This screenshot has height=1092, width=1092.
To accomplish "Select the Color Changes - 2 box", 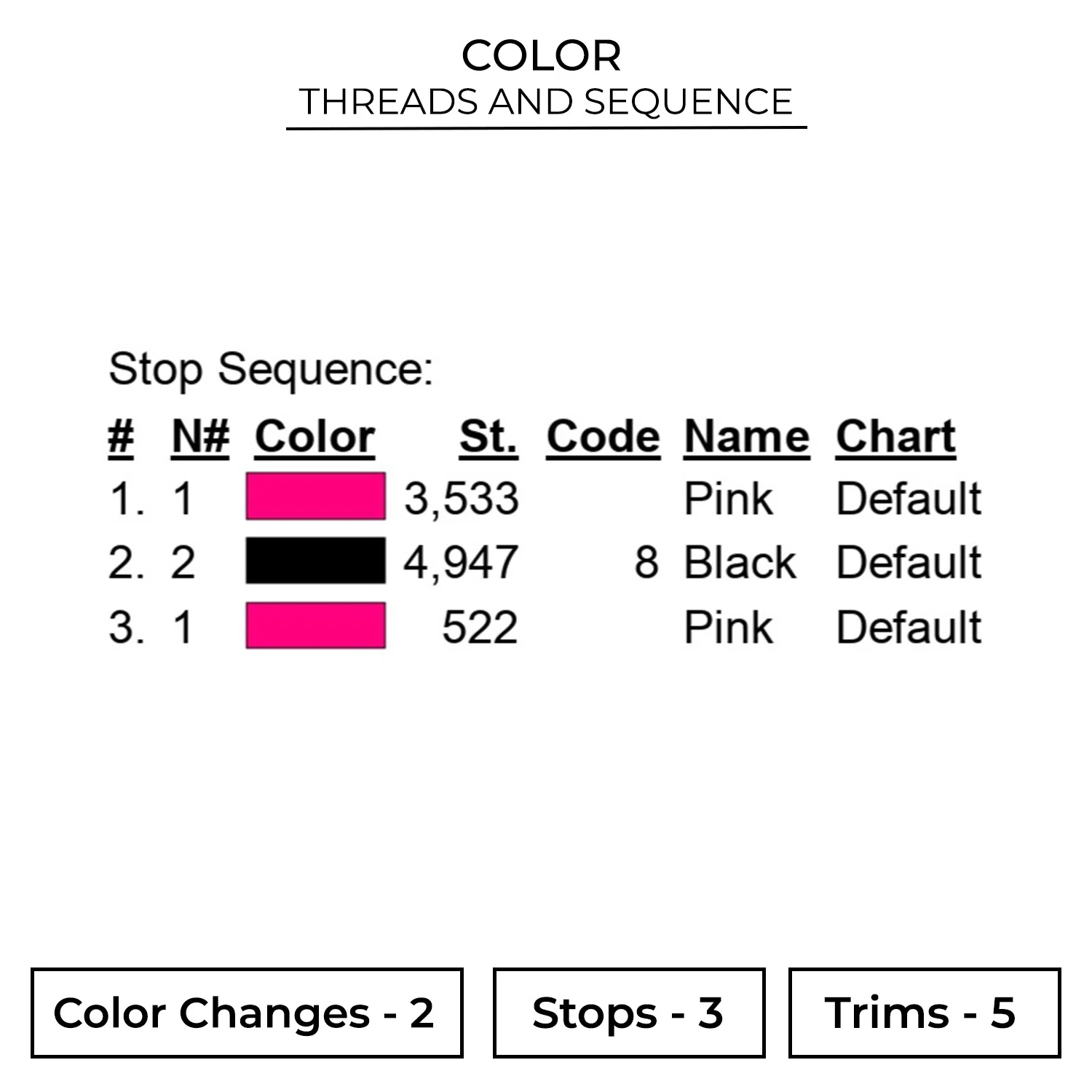I will pyautogui.click(x=247, y=1013).
